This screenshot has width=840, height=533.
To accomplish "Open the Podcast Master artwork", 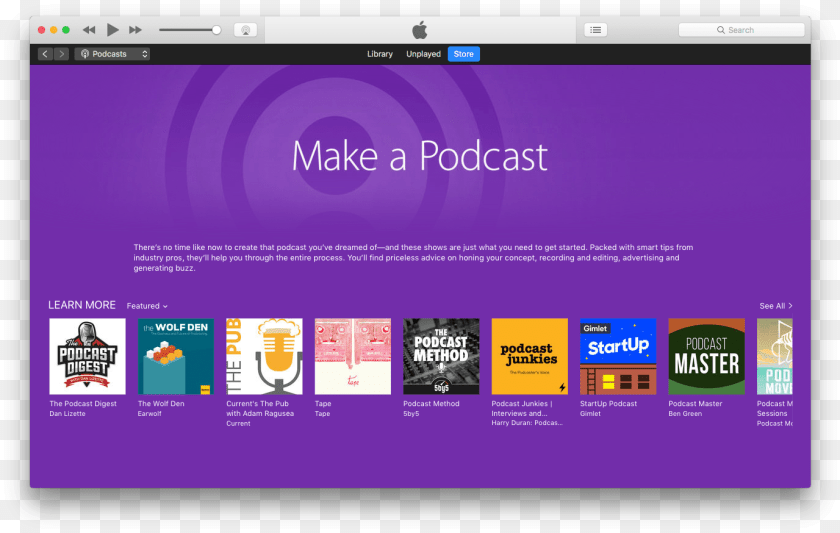I will pyautogui.click(x=706, y=356).
